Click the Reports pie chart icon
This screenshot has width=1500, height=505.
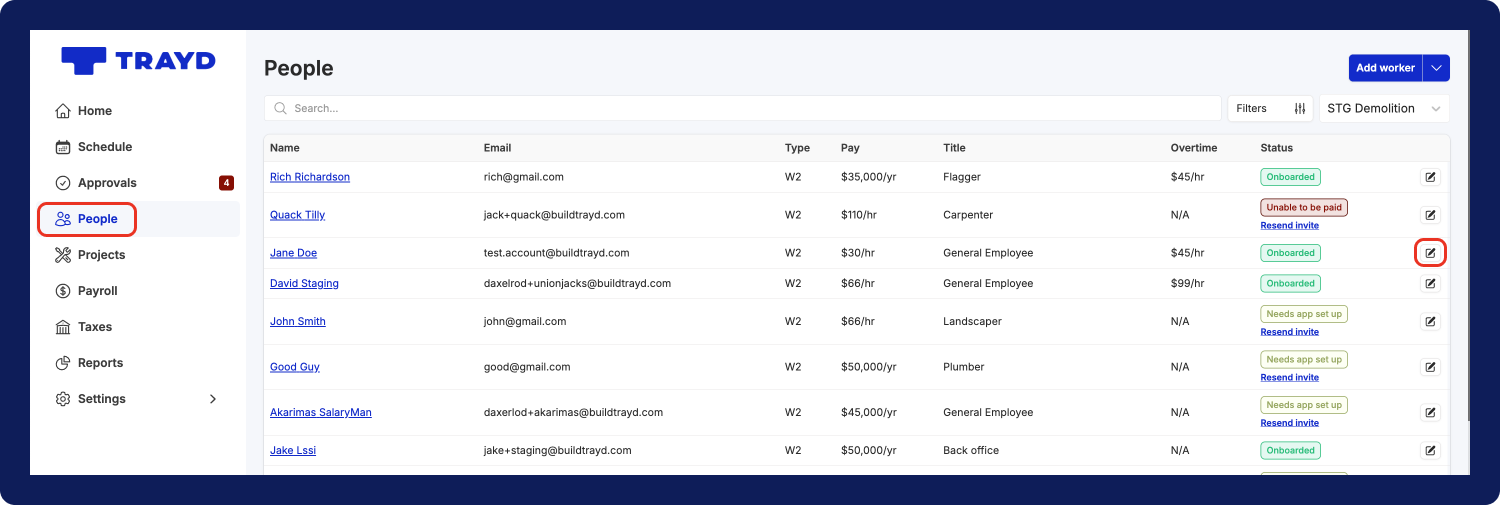[63, 363]
